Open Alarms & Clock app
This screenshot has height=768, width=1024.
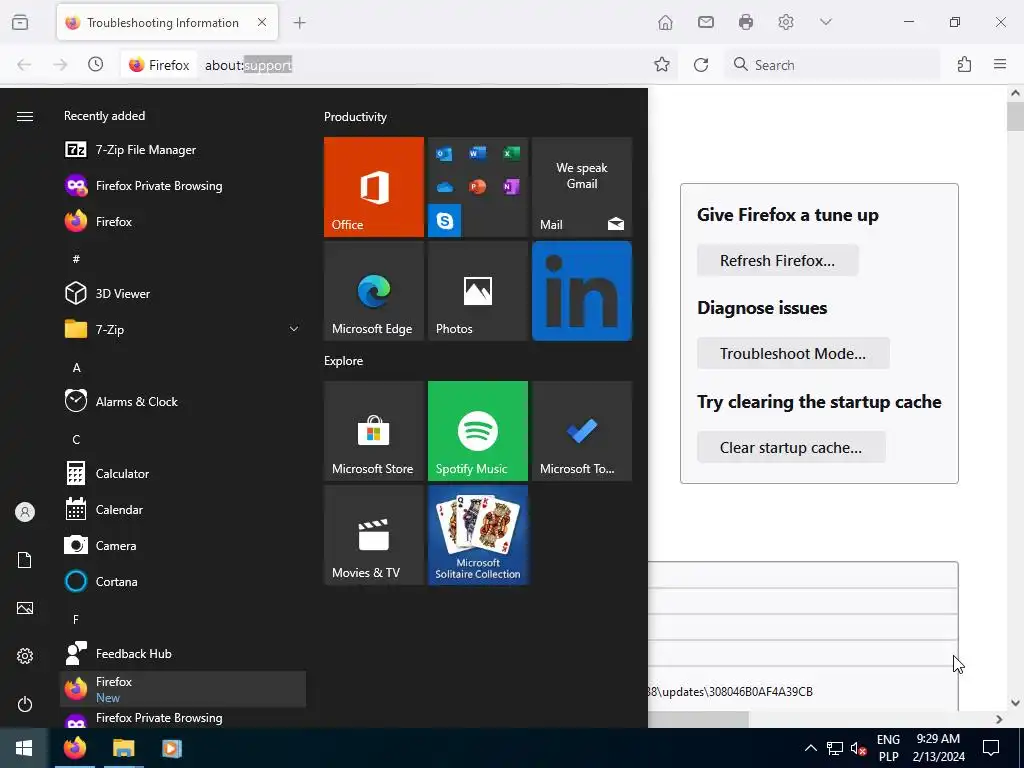[x=183, y=401]
